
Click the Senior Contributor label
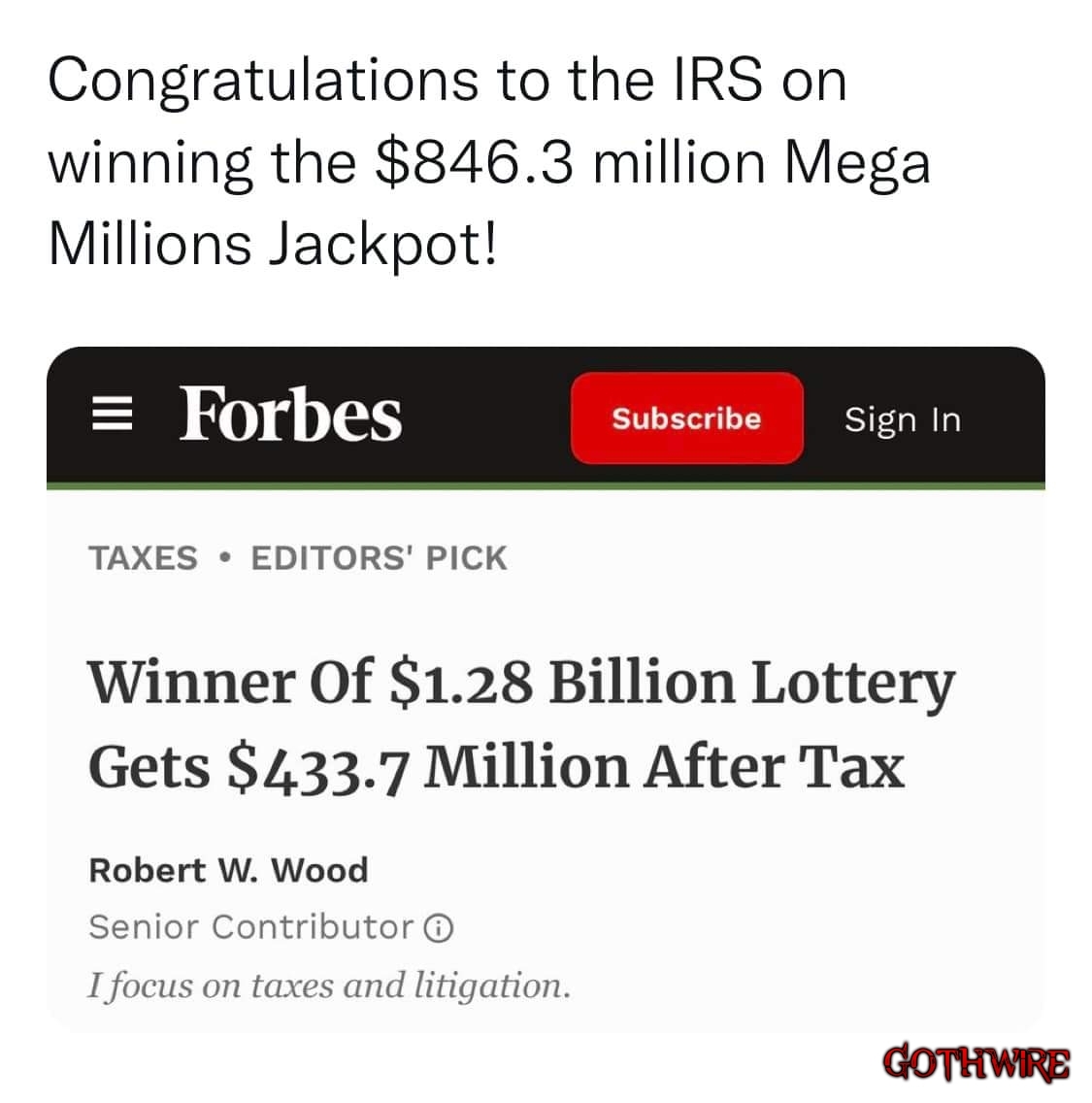(250, 927)
